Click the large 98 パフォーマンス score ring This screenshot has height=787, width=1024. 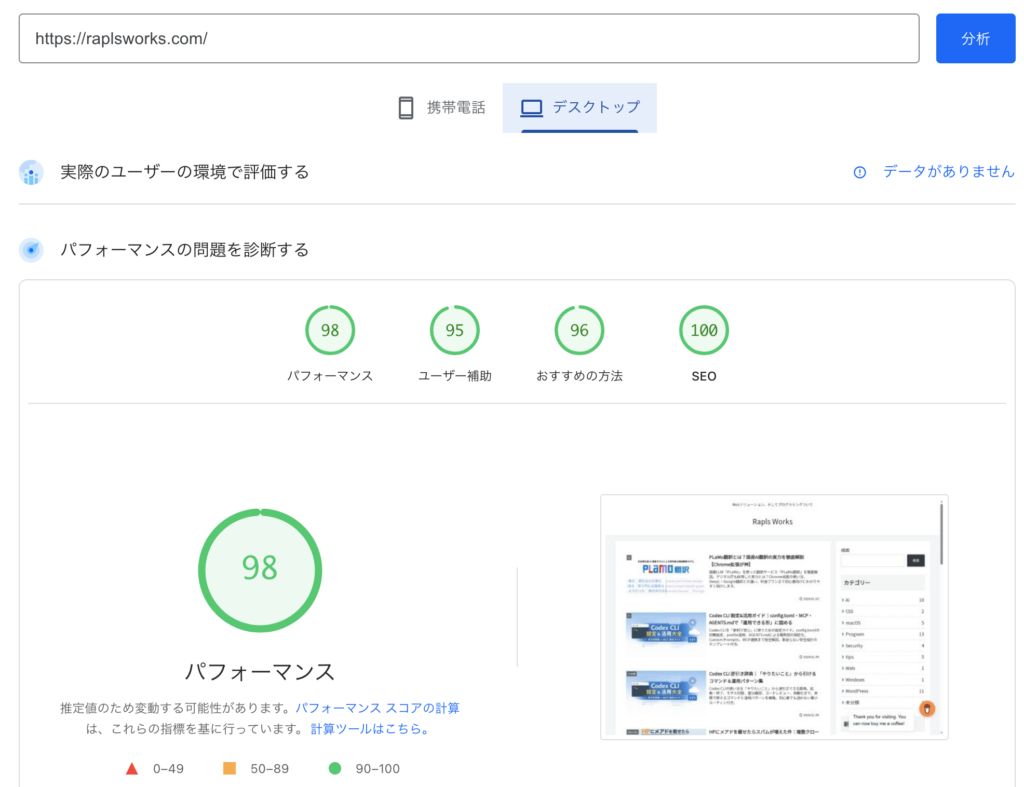point(260,570)
